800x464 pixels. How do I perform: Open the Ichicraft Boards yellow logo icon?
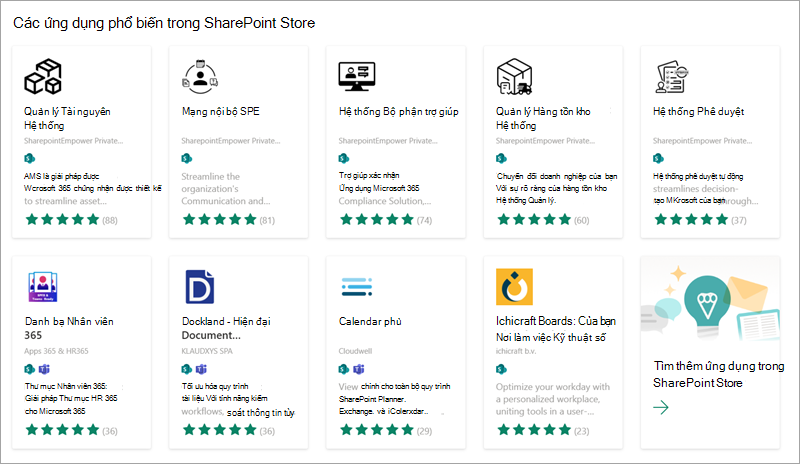pos(514,287)
